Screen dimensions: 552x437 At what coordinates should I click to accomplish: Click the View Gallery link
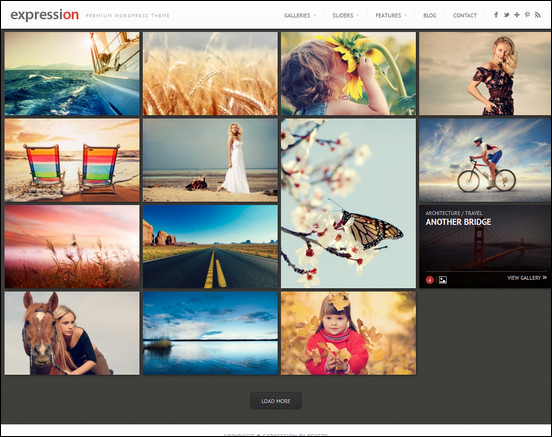pyautogui.click(x=527, y=278)
